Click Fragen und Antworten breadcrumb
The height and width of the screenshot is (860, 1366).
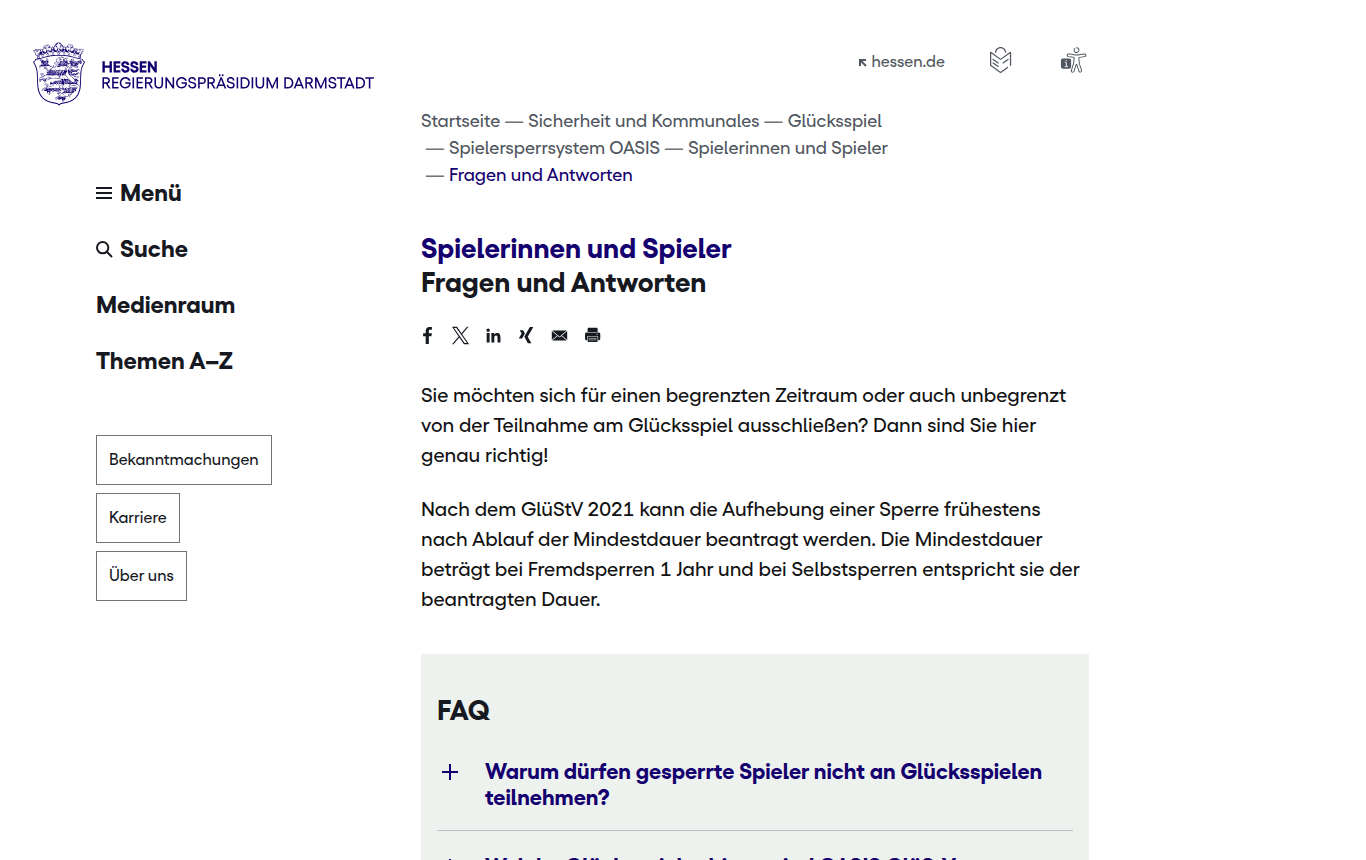541,175
